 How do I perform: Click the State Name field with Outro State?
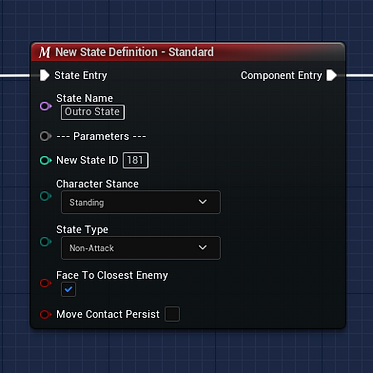[x=93, y=112]
